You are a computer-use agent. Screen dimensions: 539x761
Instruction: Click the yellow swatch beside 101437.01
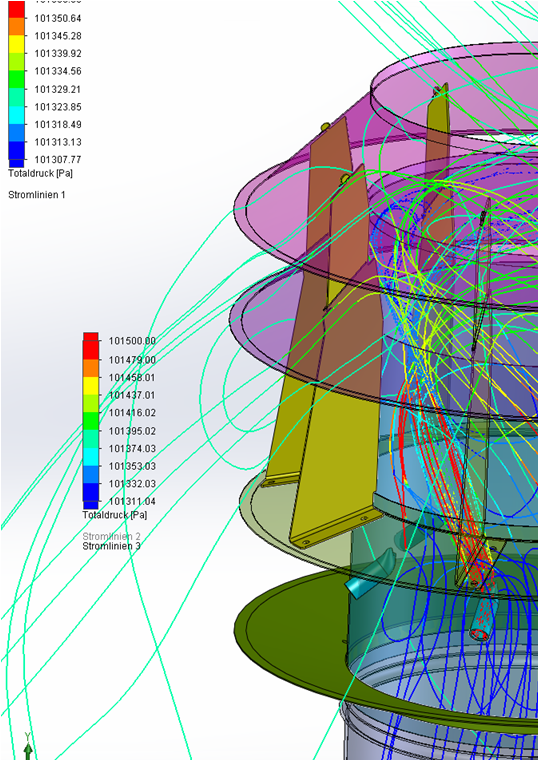coord(91,386)
